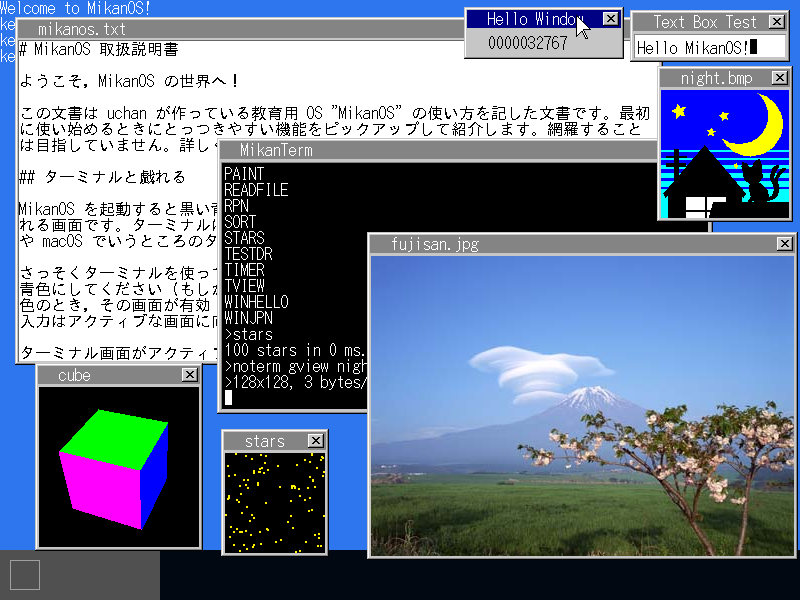This screenshot has width=800, height=600.
Task: Select the PAINT command in MikanTerm
Action: tap(245, 173)
